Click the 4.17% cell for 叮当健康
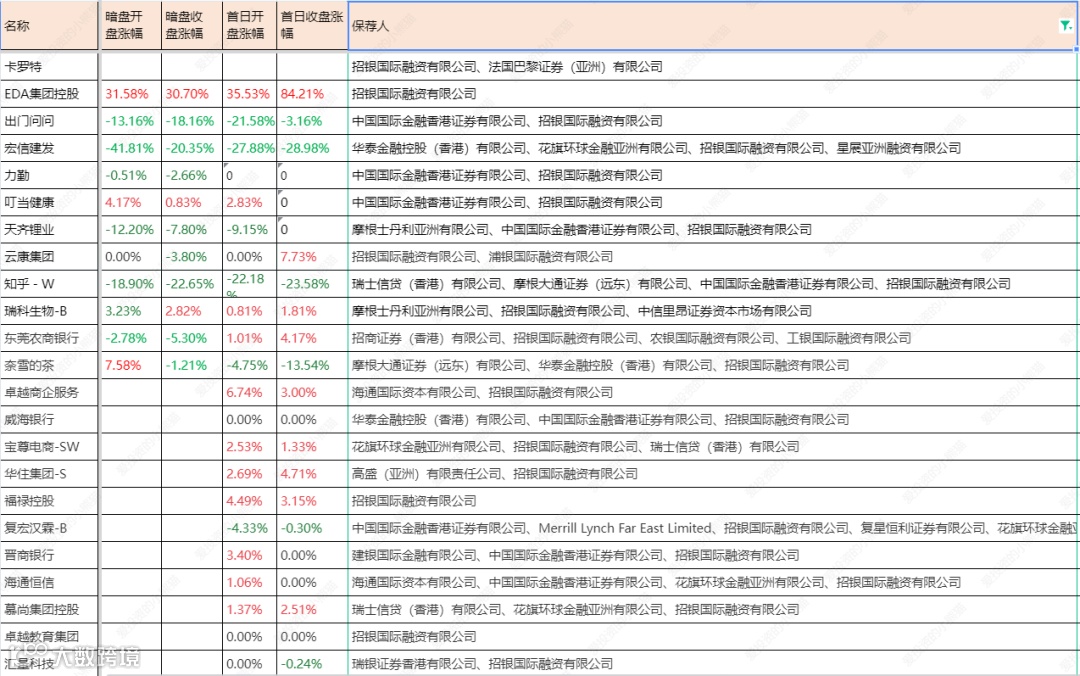 pyautogui.click(x=131, y=203)
